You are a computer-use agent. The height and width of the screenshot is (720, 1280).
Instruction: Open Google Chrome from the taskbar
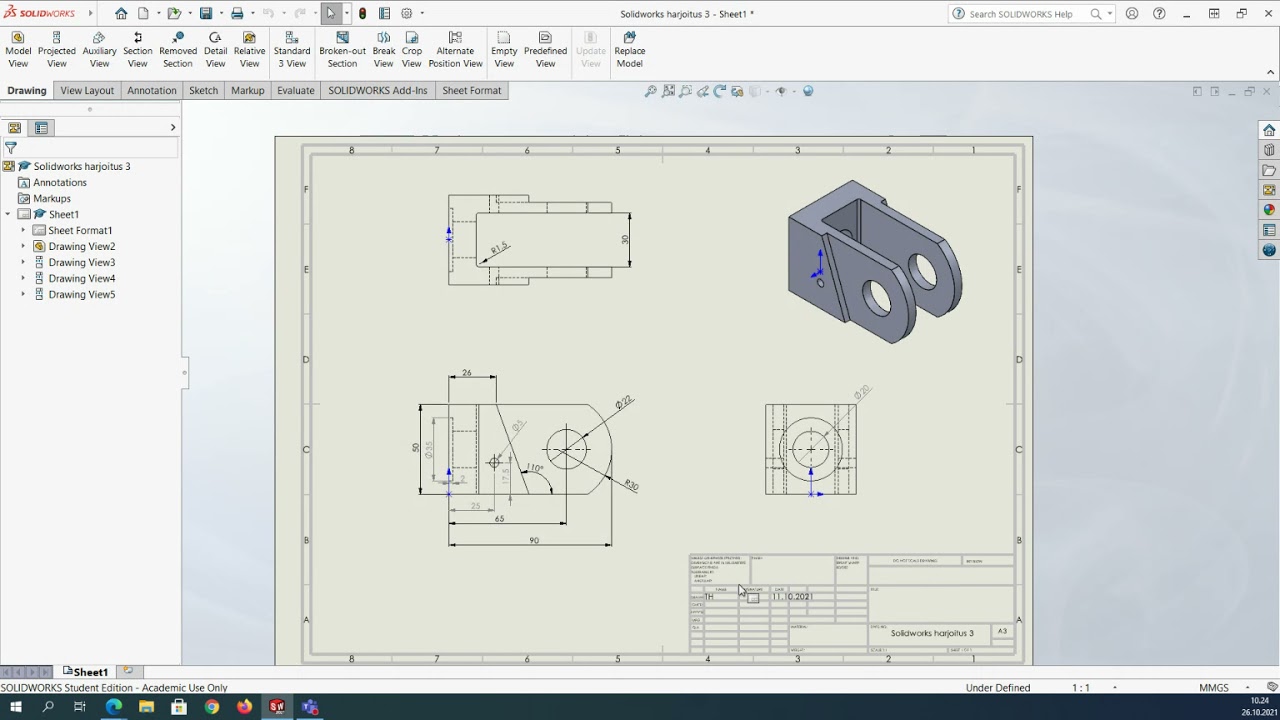tap(212, 707)
